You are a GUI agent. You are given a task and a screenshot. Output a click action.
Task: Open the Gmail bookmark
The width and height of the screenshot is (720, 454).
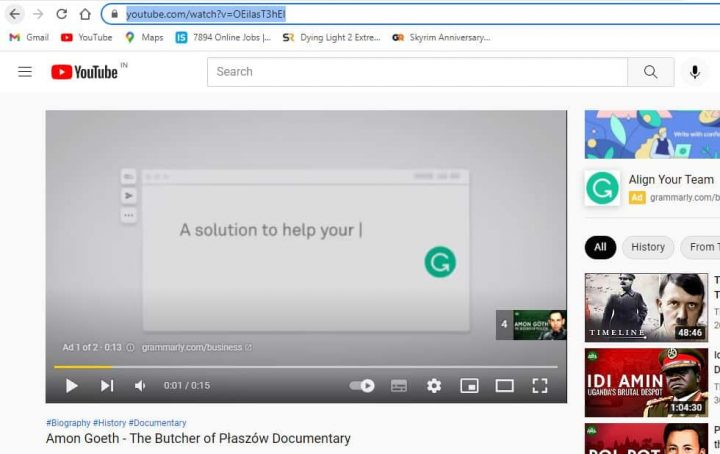pos(29,38)
